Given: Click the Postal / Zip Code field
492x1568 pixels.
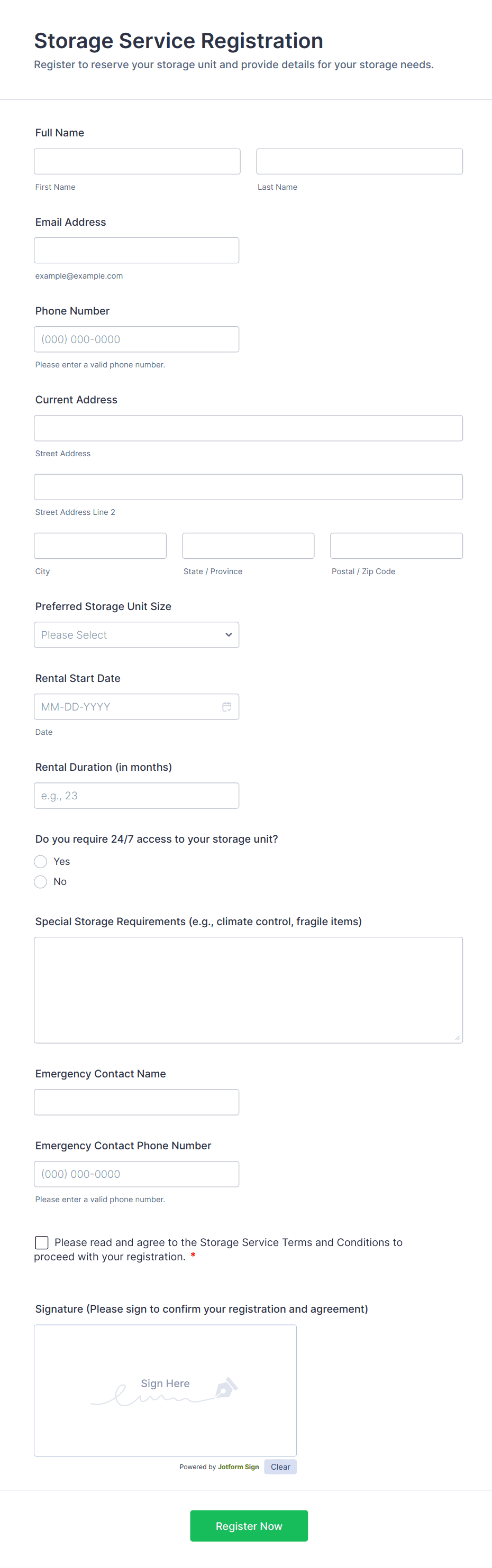Looking at the screenshot, I should point(396,546).
